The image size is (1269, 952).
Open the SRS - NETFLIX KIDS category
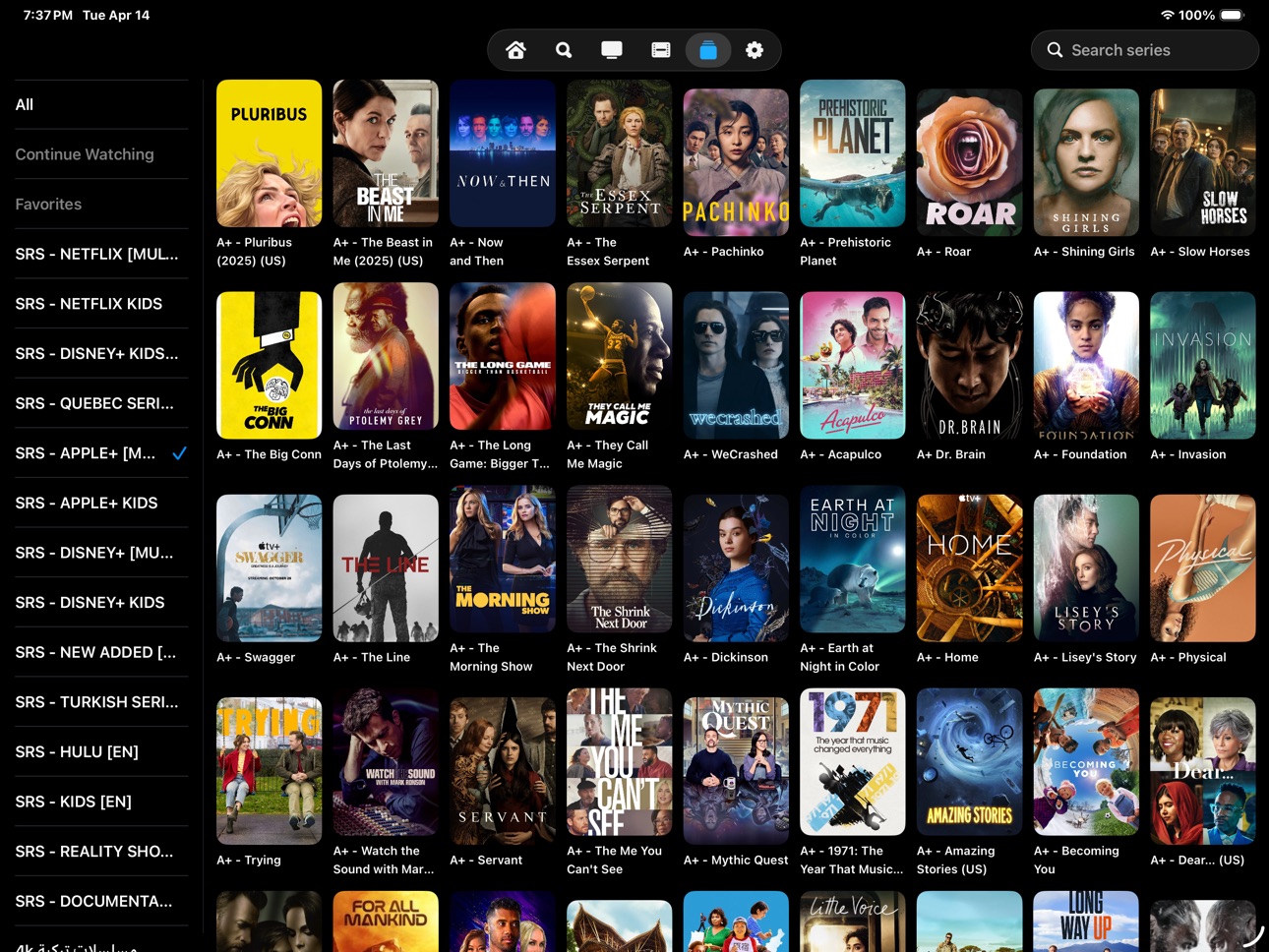[101, 304]
